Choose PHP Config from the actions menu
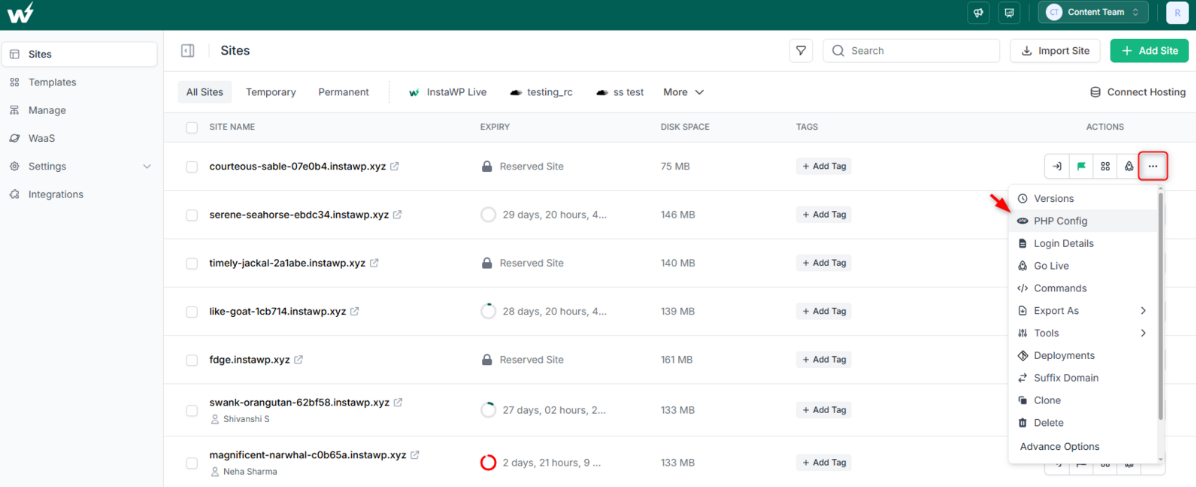The width and height of the screenshot is (1196, 487). pos(1082,221)
